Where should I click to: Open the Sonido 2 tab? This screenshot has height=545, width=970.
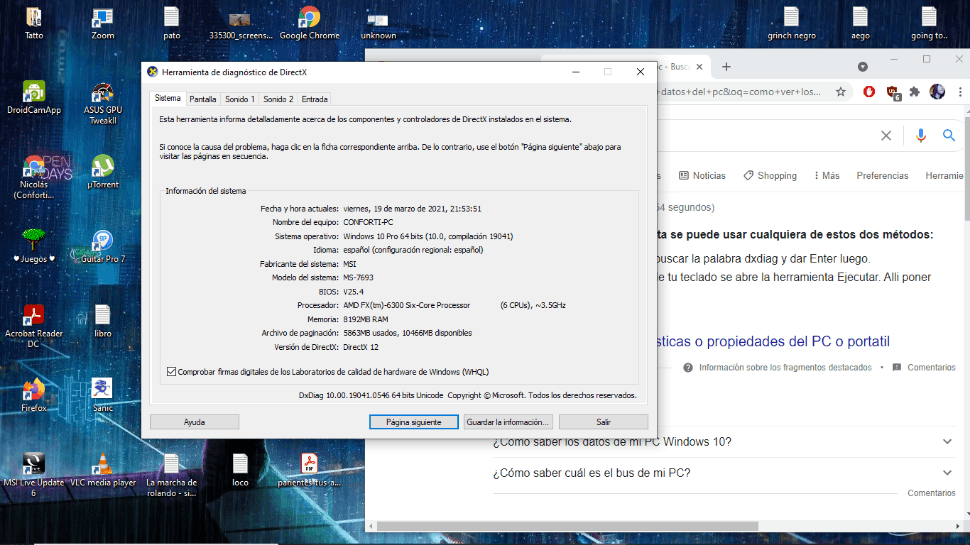pos(278,99)
